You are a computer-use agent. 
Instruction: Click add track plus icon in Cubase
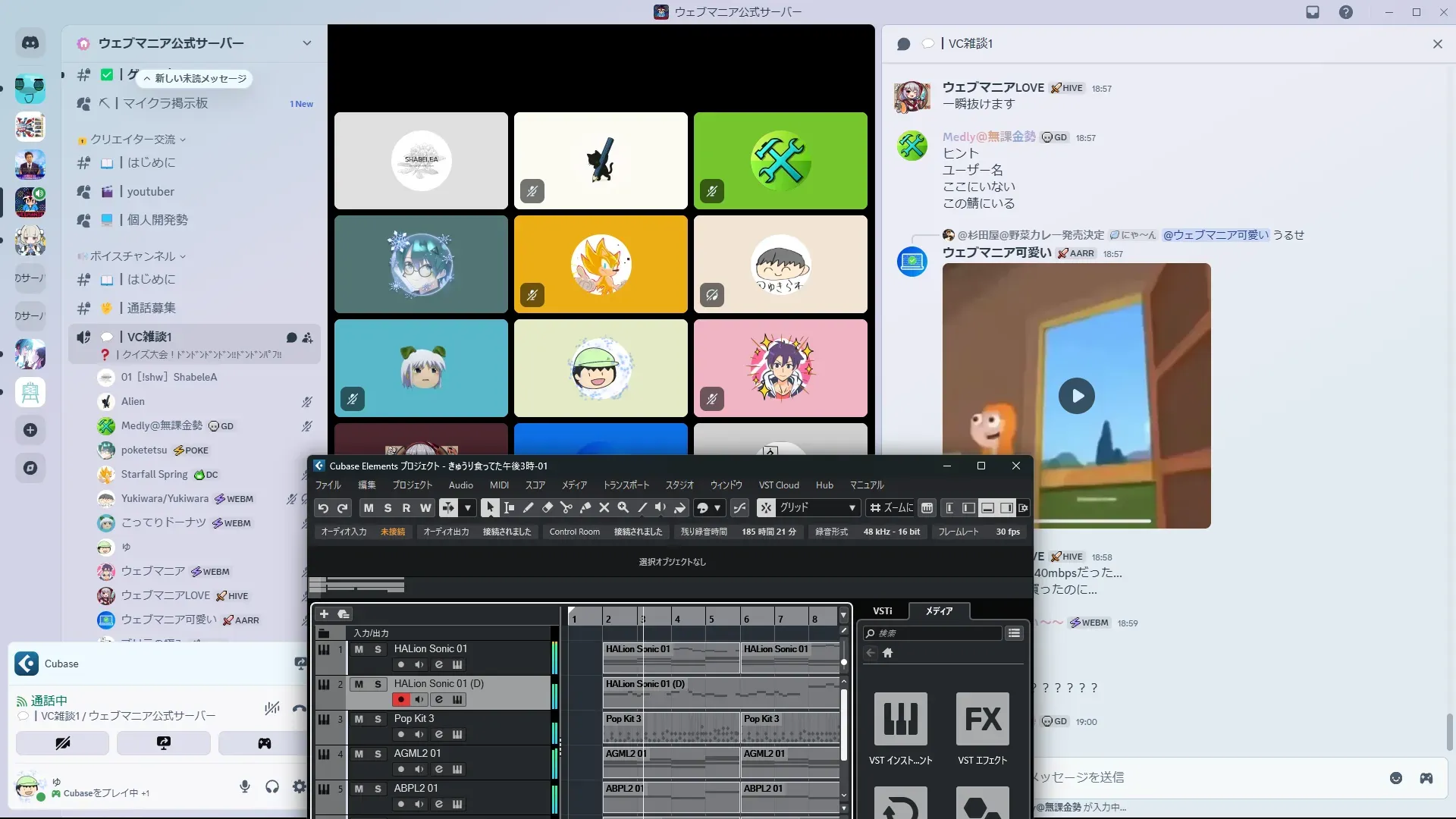(324, 614)
